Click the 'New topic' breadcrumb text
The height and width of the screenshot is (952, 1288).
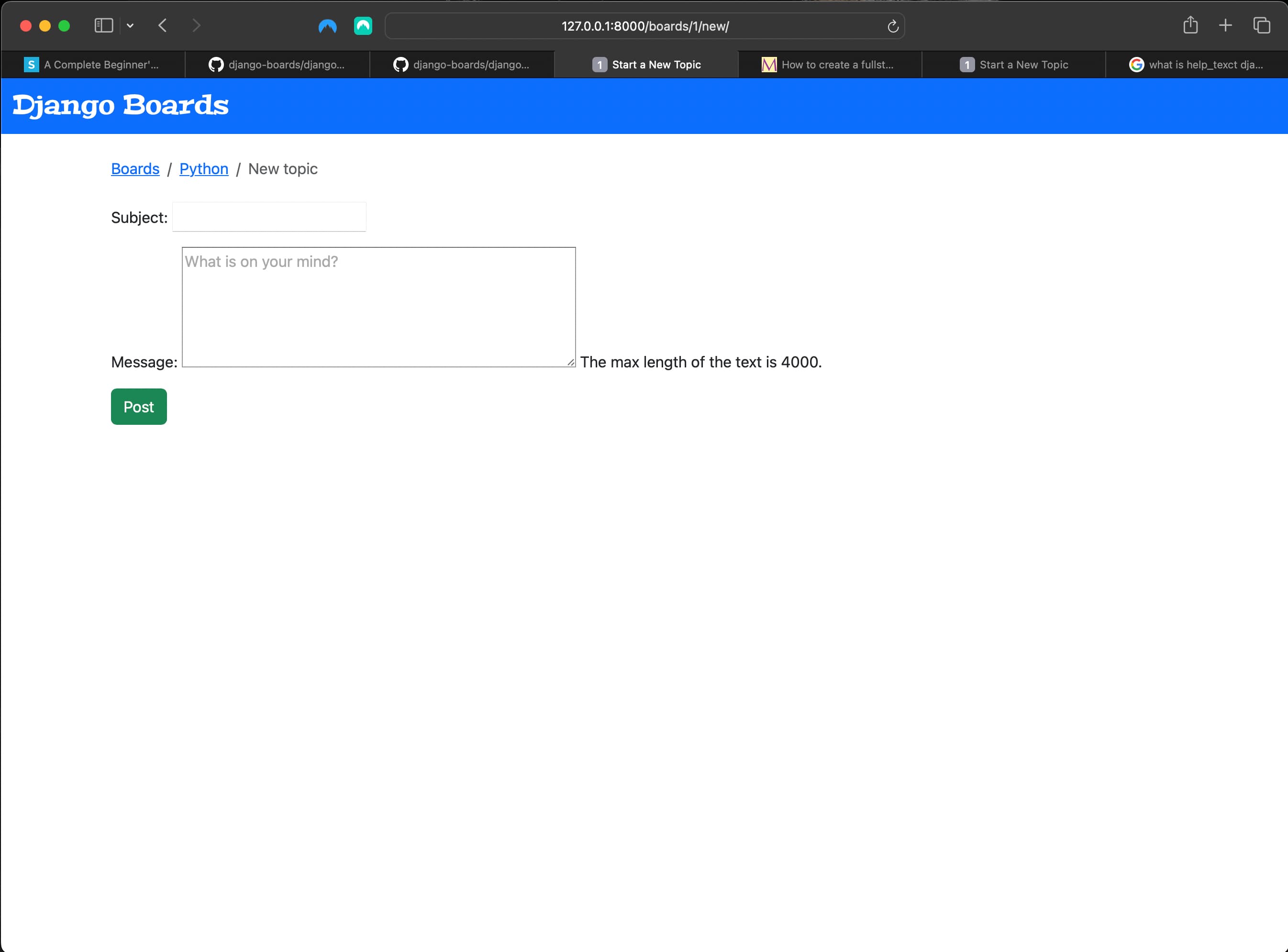tap(283, 169)
